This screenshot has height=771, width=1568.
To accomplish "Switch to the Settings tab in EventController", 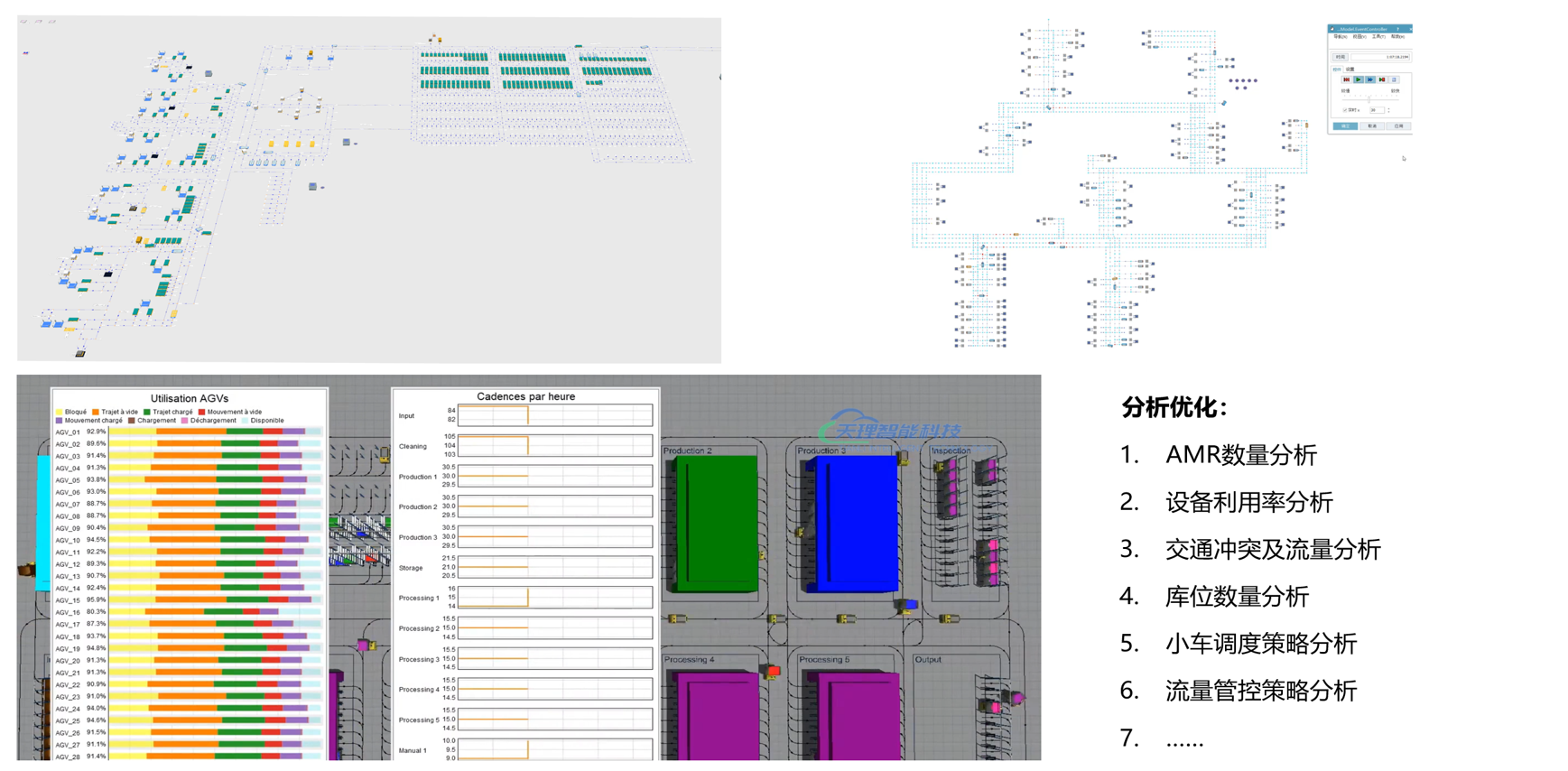I will click(1350, 69).
